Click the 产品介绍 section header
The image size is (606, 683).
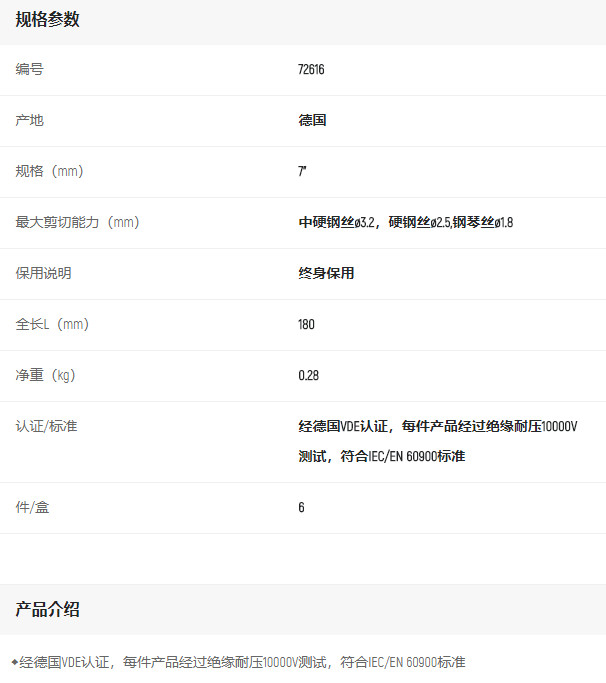[48, 610]
